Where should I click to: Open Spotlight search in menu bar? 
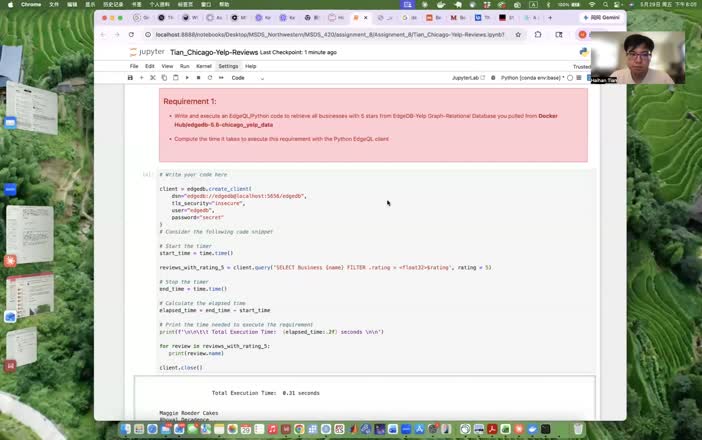tap(605, 4)
